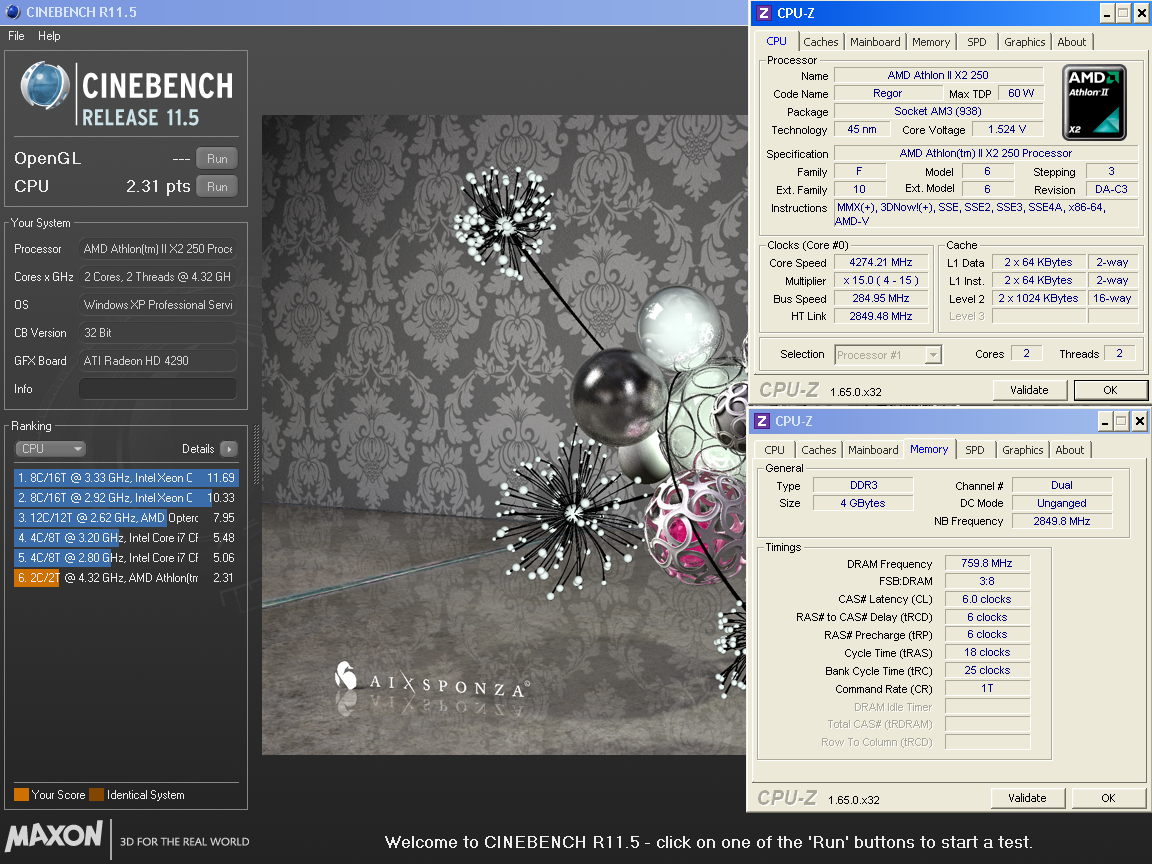
Task: Click the CPU score 2.31 pts
Action: (158, 187)
